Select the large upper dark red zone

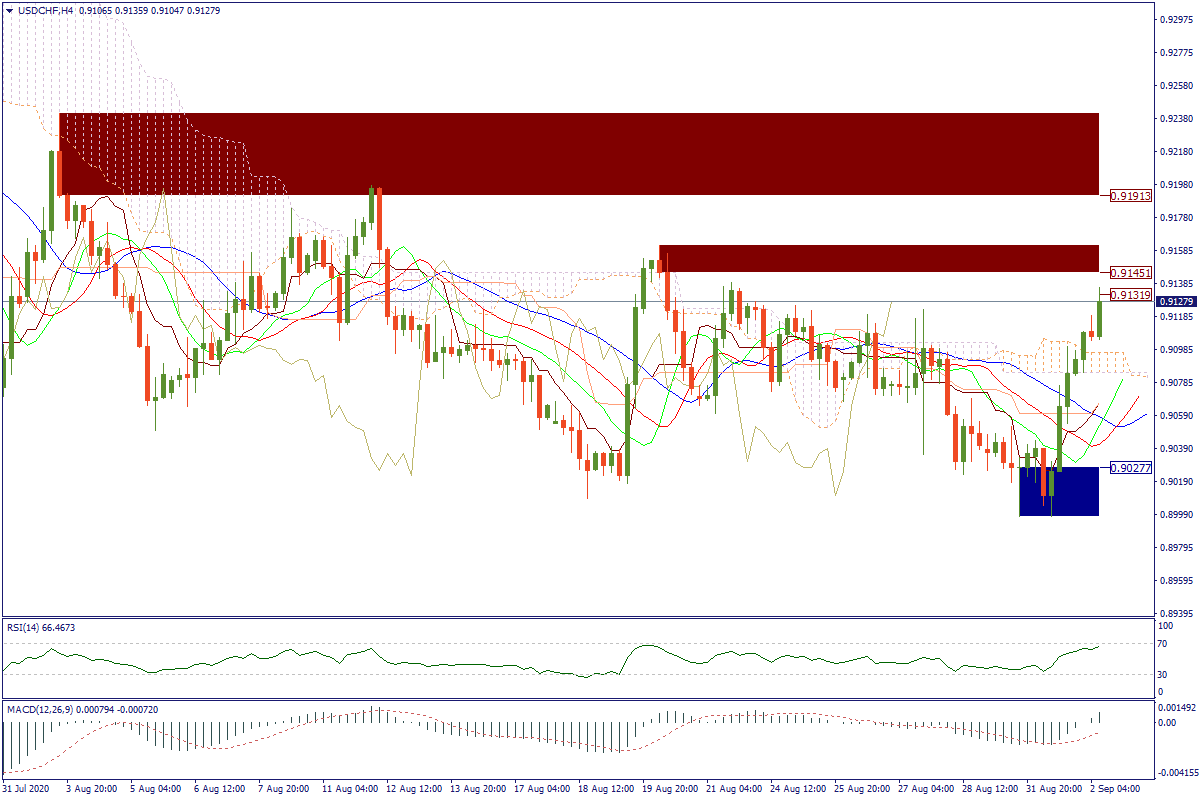pos(579,154)
